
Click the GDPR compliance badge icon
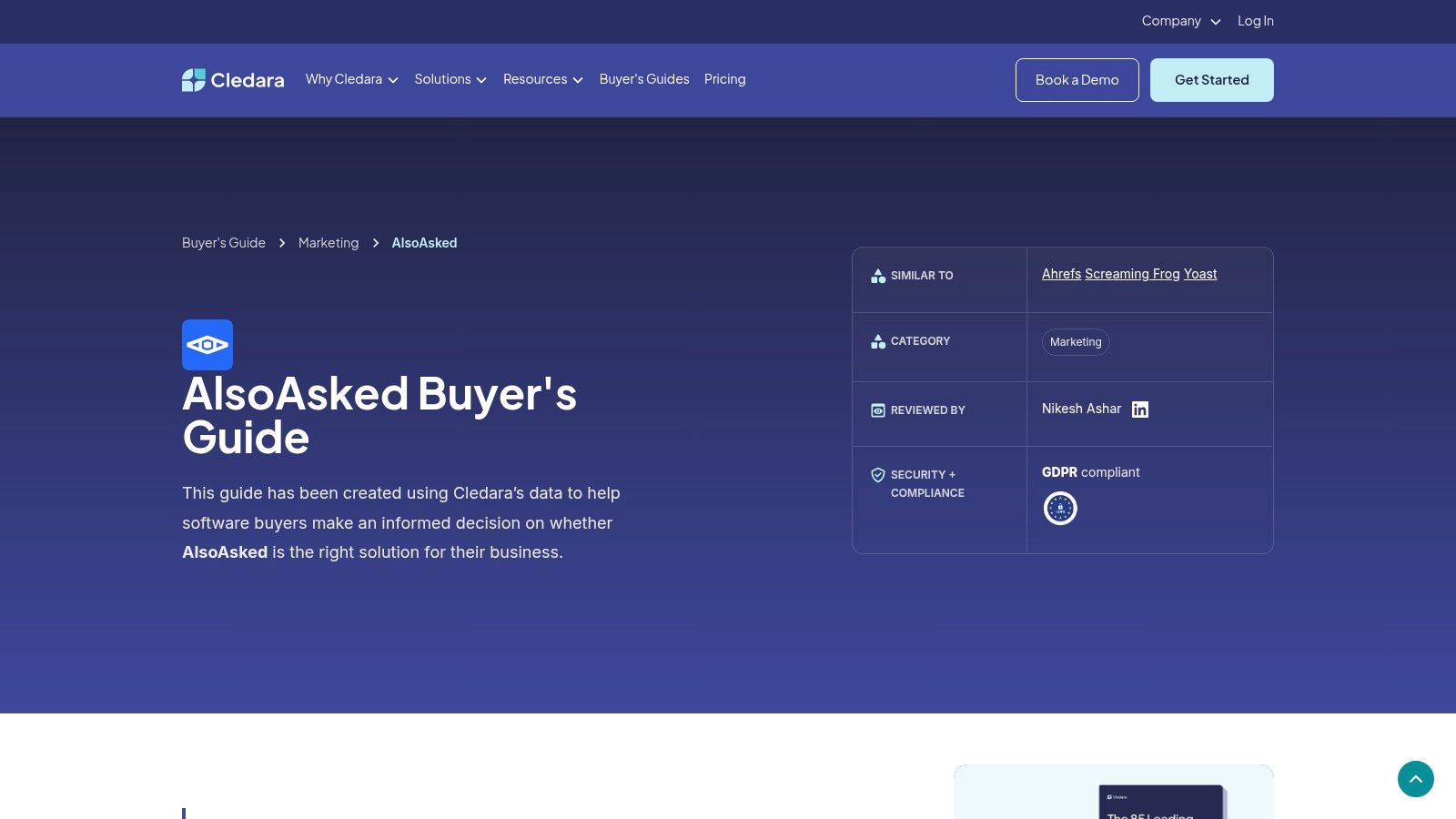click(1060, 508)
